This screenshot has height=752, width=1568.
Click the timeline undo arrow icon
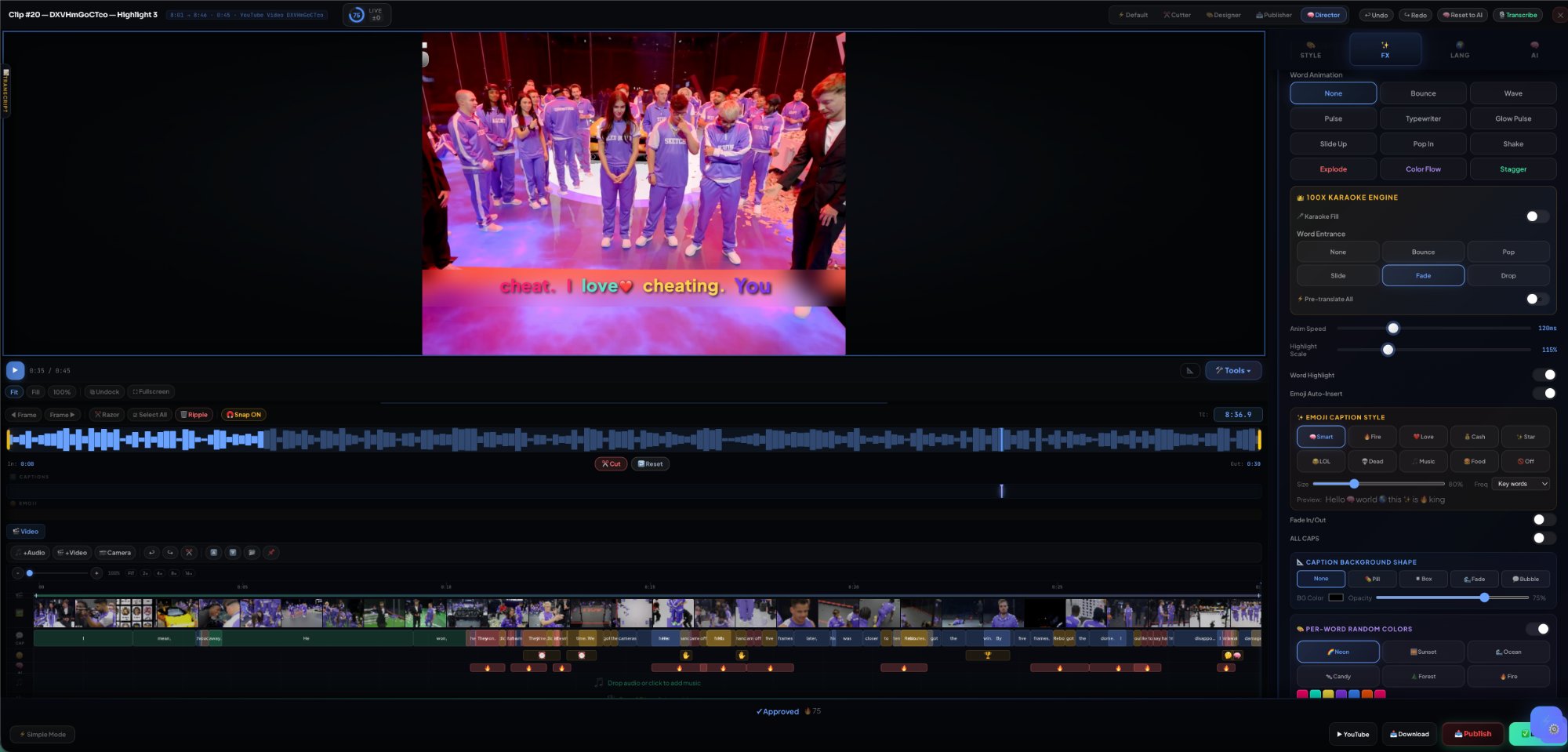(151, 553)
